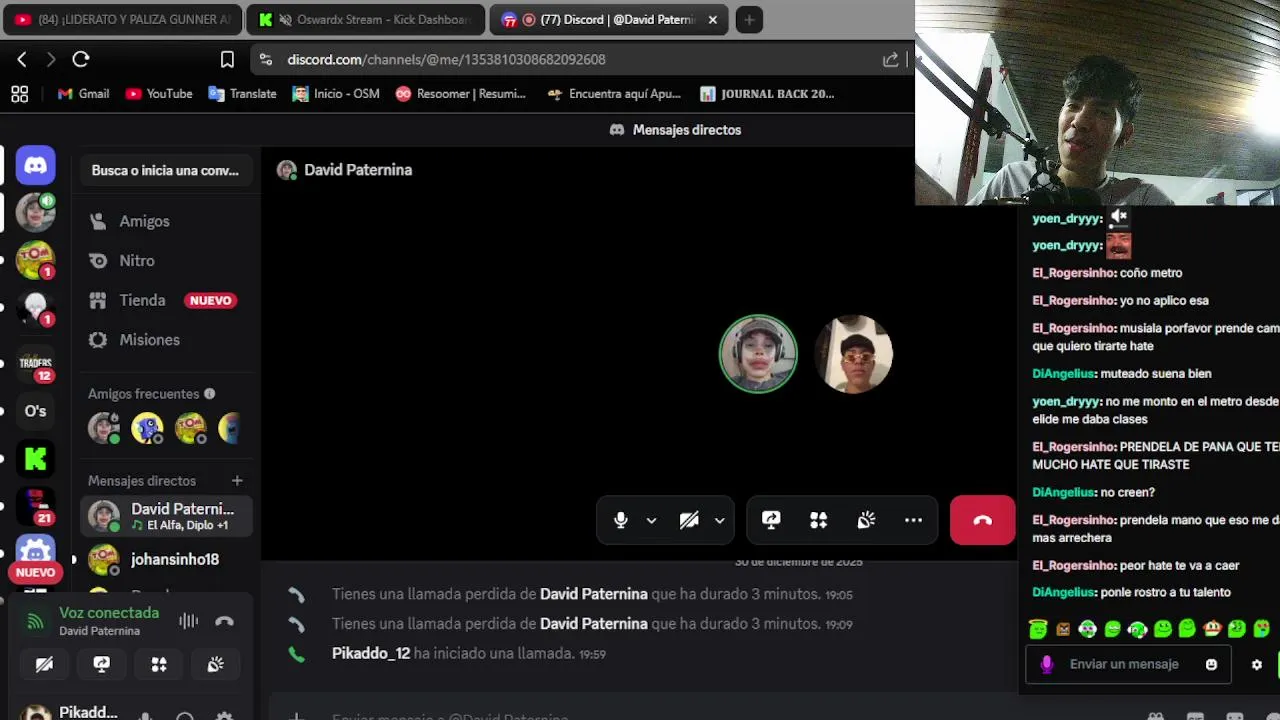This screenshot has width=1280, height=720.
Task: Switch to Oswardx Stream Kick Dashboard tab
Action: tap(365, 19)
